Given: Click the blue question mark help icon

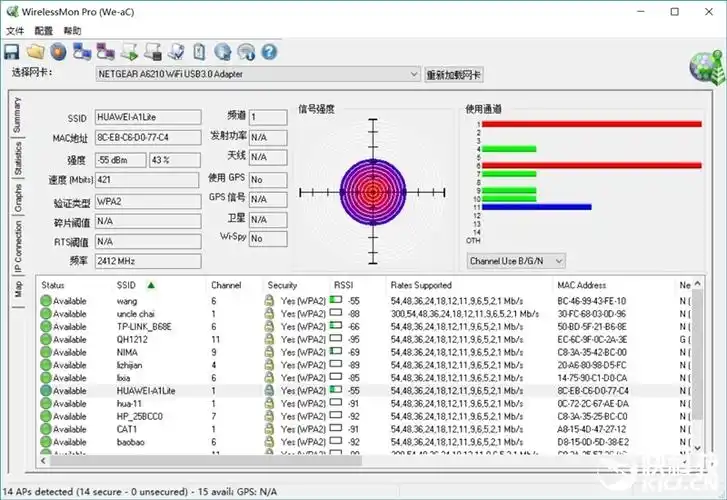Looking at the screenshot, I should point(269,51).
